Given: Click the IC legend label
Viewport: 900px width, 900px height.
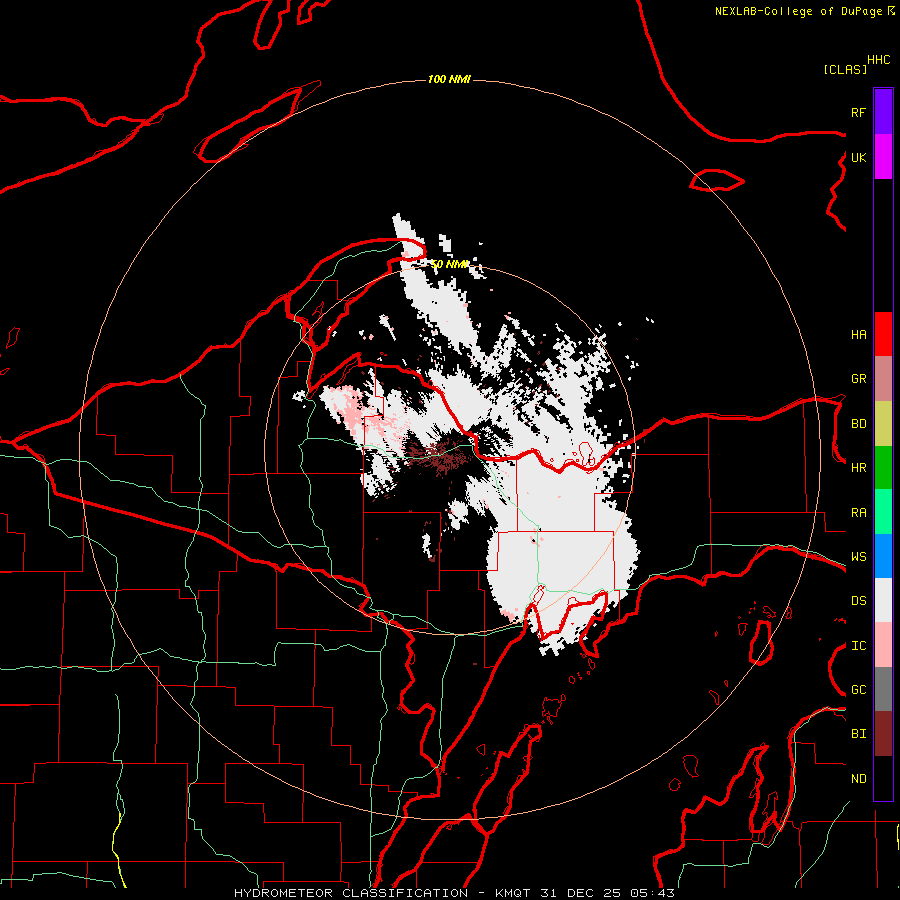Looking at the screenshot, I should pyautogui.click(x=858, y=646).
